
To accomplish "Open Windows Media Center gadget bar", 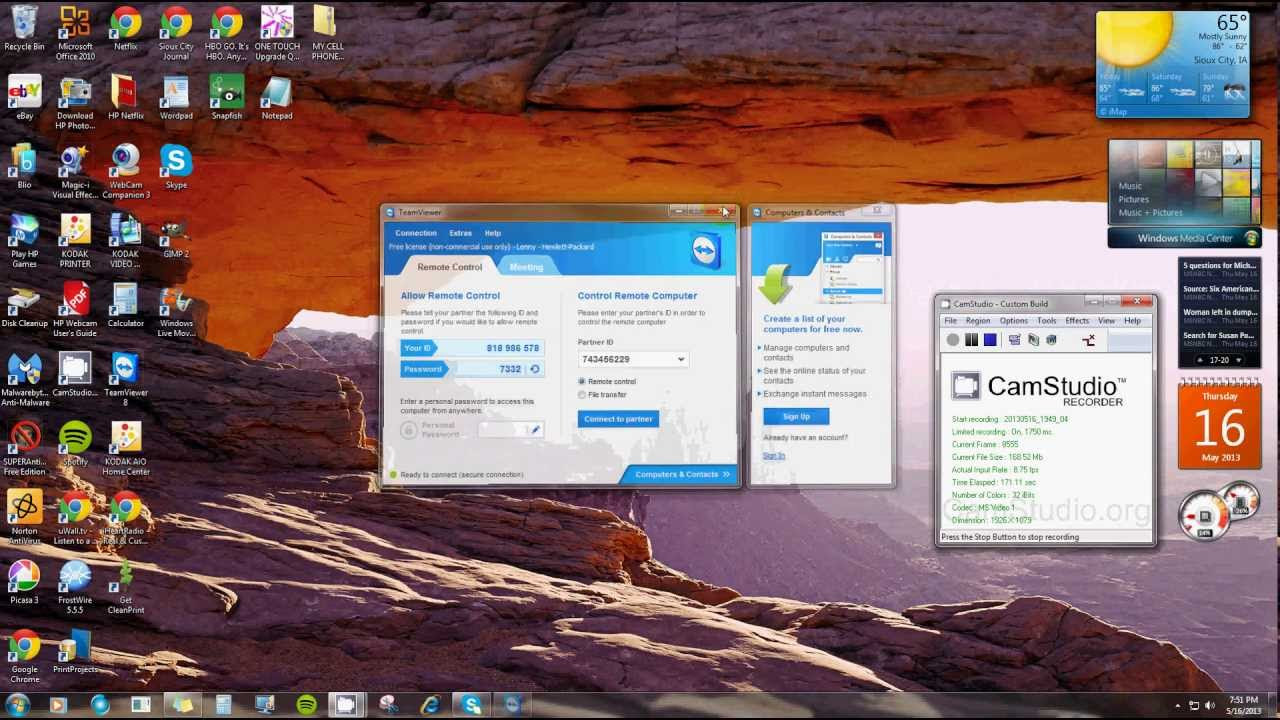I will tap(1185, 238).
